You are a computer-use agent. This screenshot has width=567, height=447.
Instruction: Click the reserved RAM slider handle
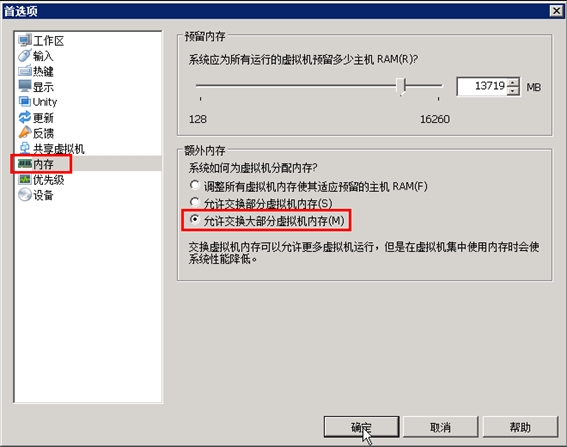401,86
